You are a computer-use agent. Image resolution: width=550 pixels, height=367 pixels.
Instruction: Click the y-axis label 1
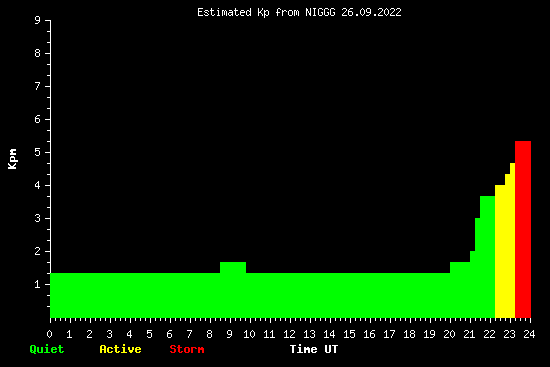[x=37, y=284]
